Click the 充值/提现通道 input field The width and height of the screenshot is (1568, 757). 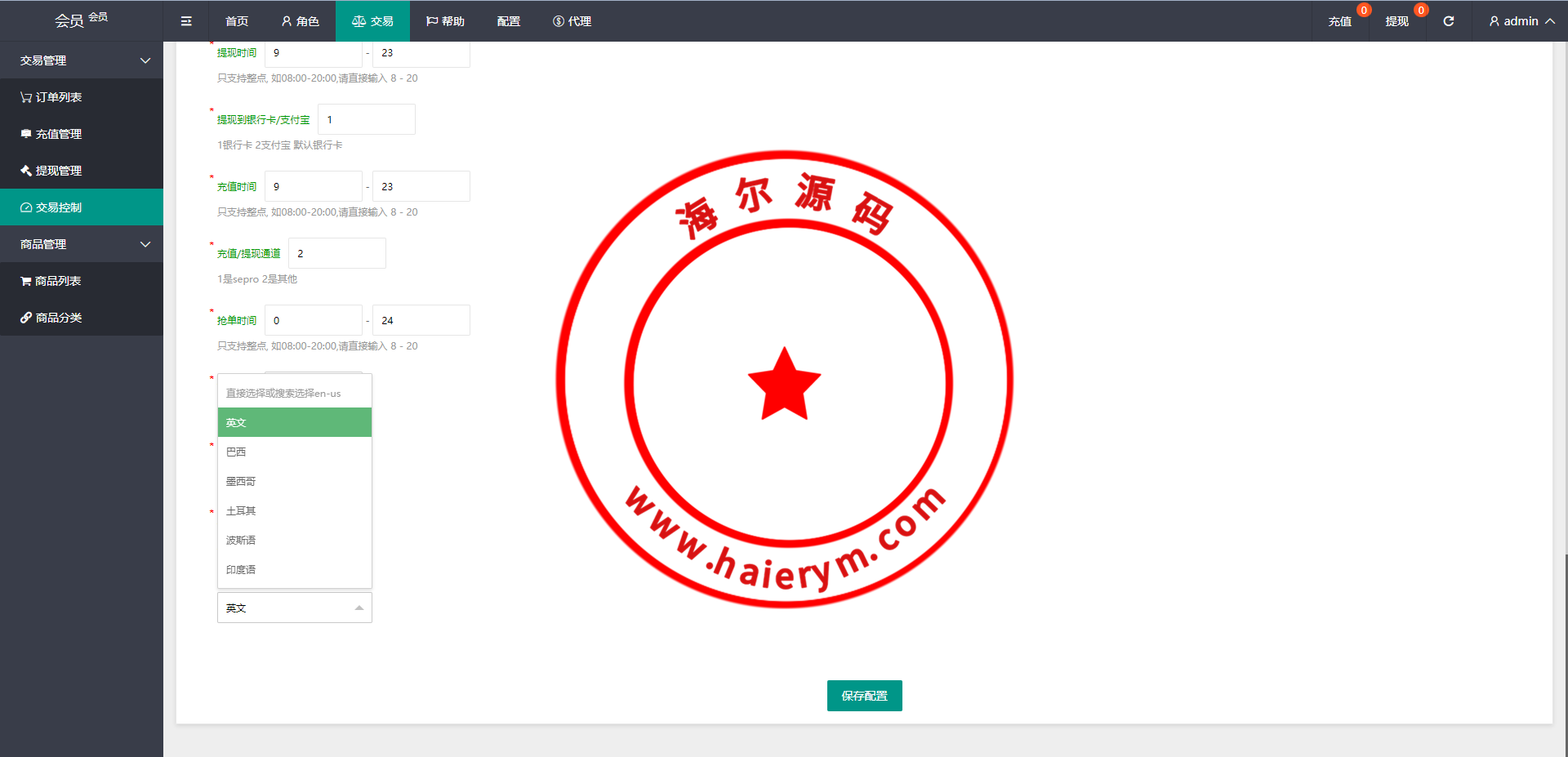pos(336,253)
